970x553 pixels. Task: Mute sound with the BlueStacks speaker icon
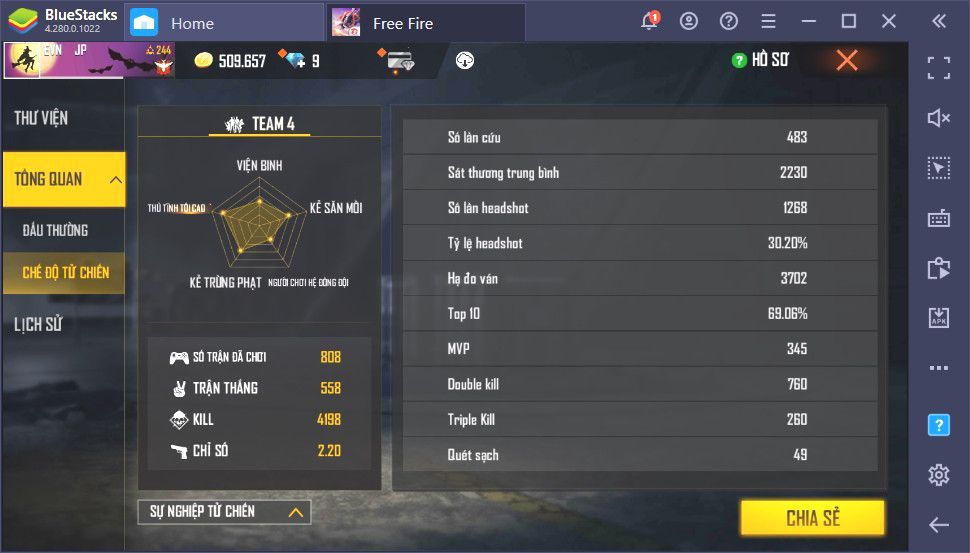pyautogui.click(x=938, y=118)
